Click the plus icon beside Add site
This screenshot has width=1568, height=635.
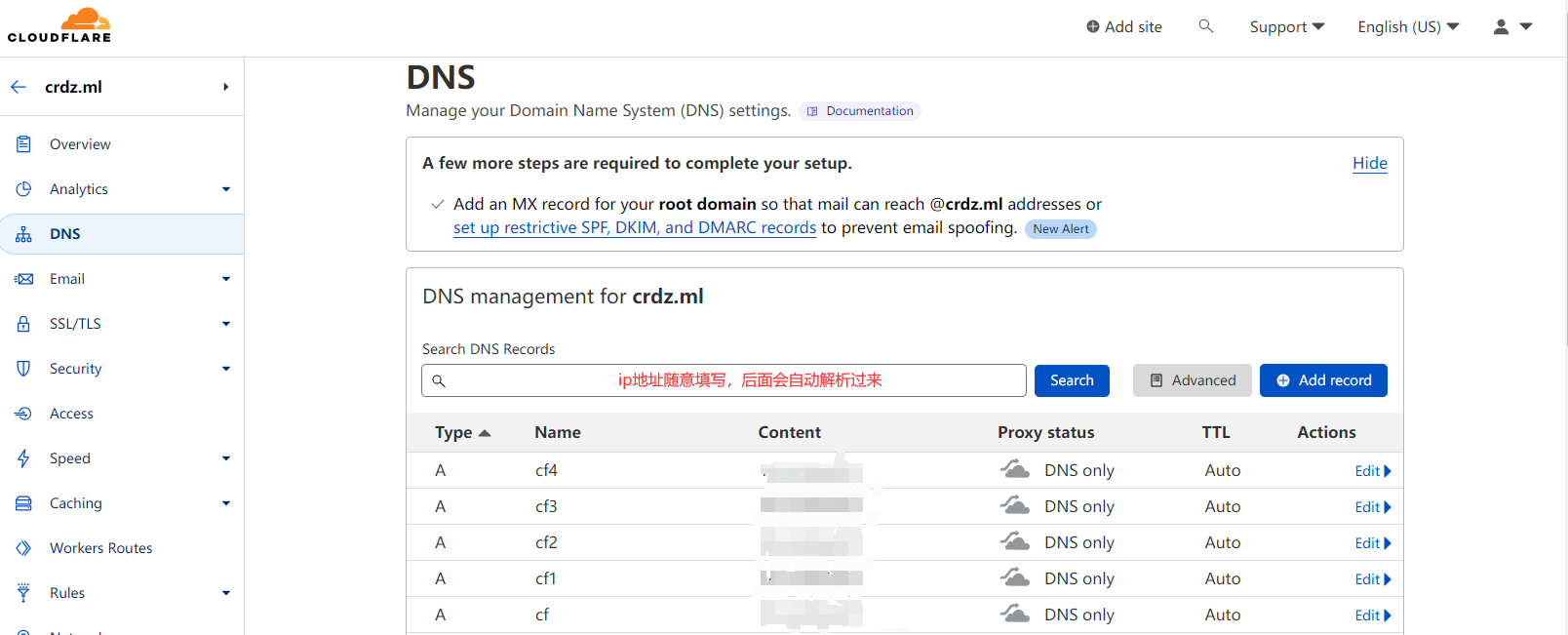[1093, 26]
